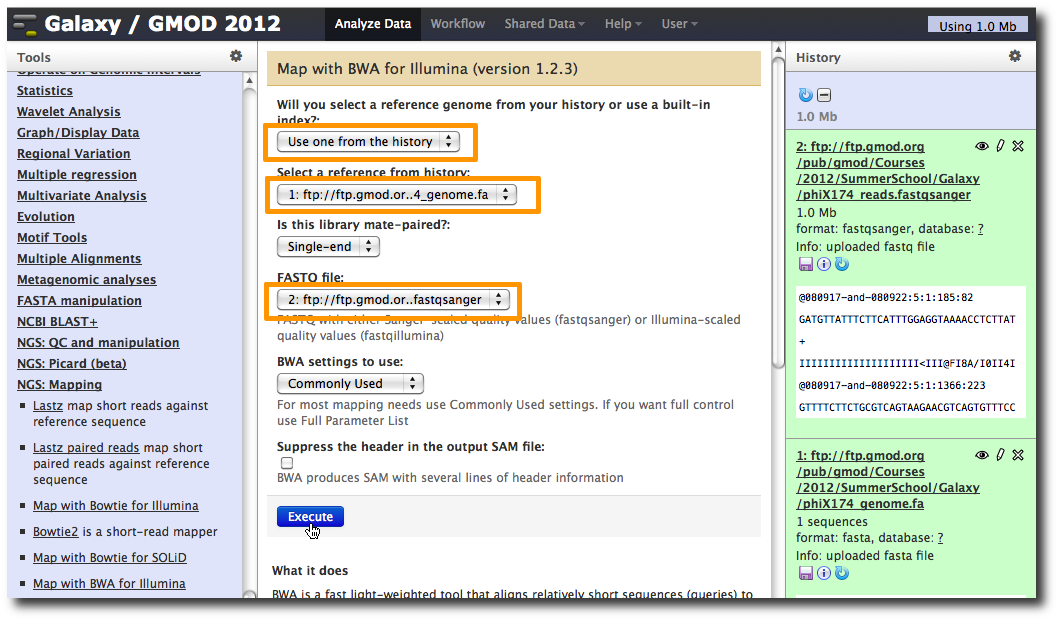The height and width of the screenshot is (621, 1059).
Task: View data of dataset 2 phiX174_reads (eye icon)
Action: tap(981, 146)
